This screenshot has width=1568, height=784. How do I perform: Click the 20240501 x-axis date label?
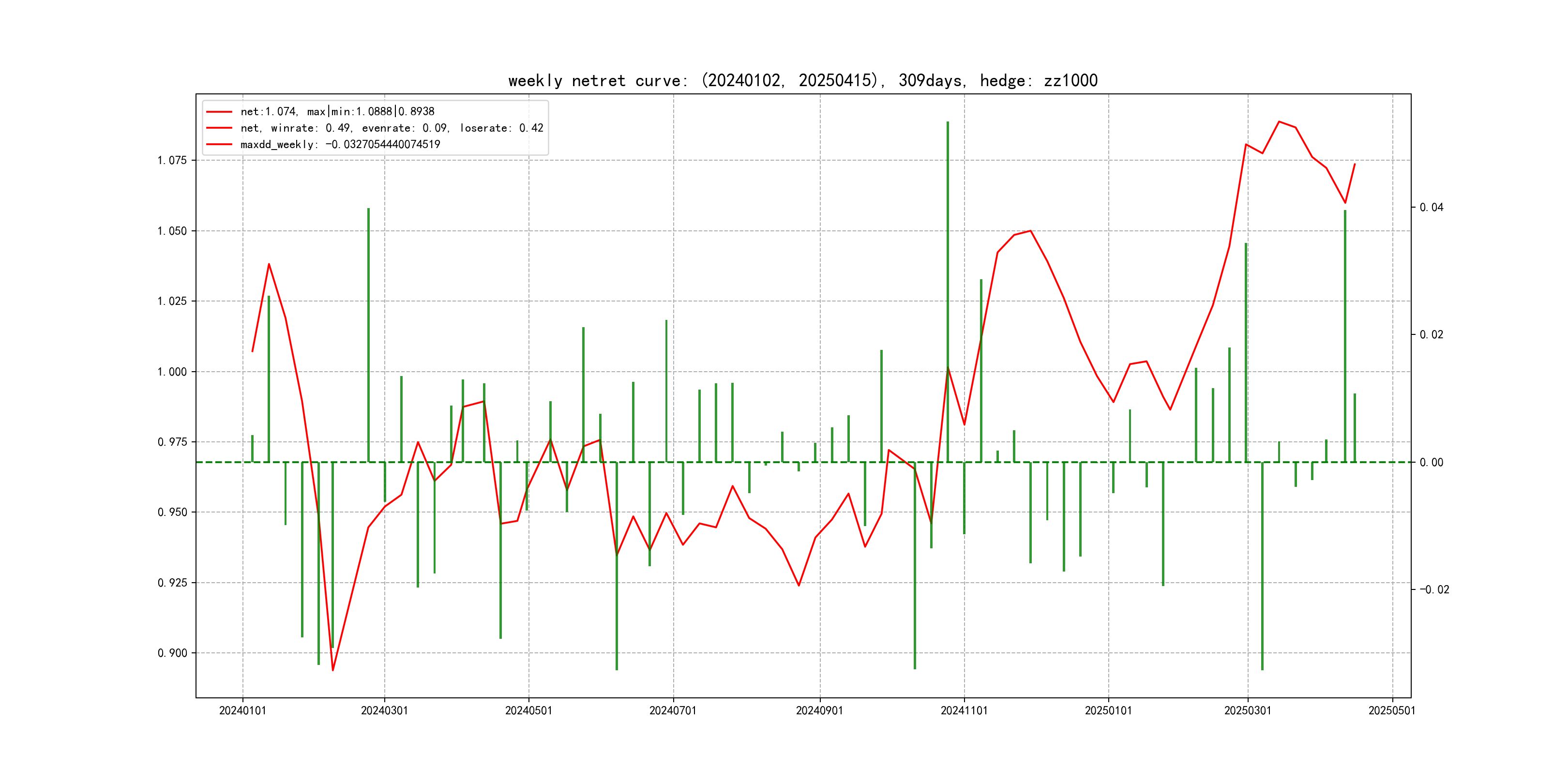click(528, 711)
